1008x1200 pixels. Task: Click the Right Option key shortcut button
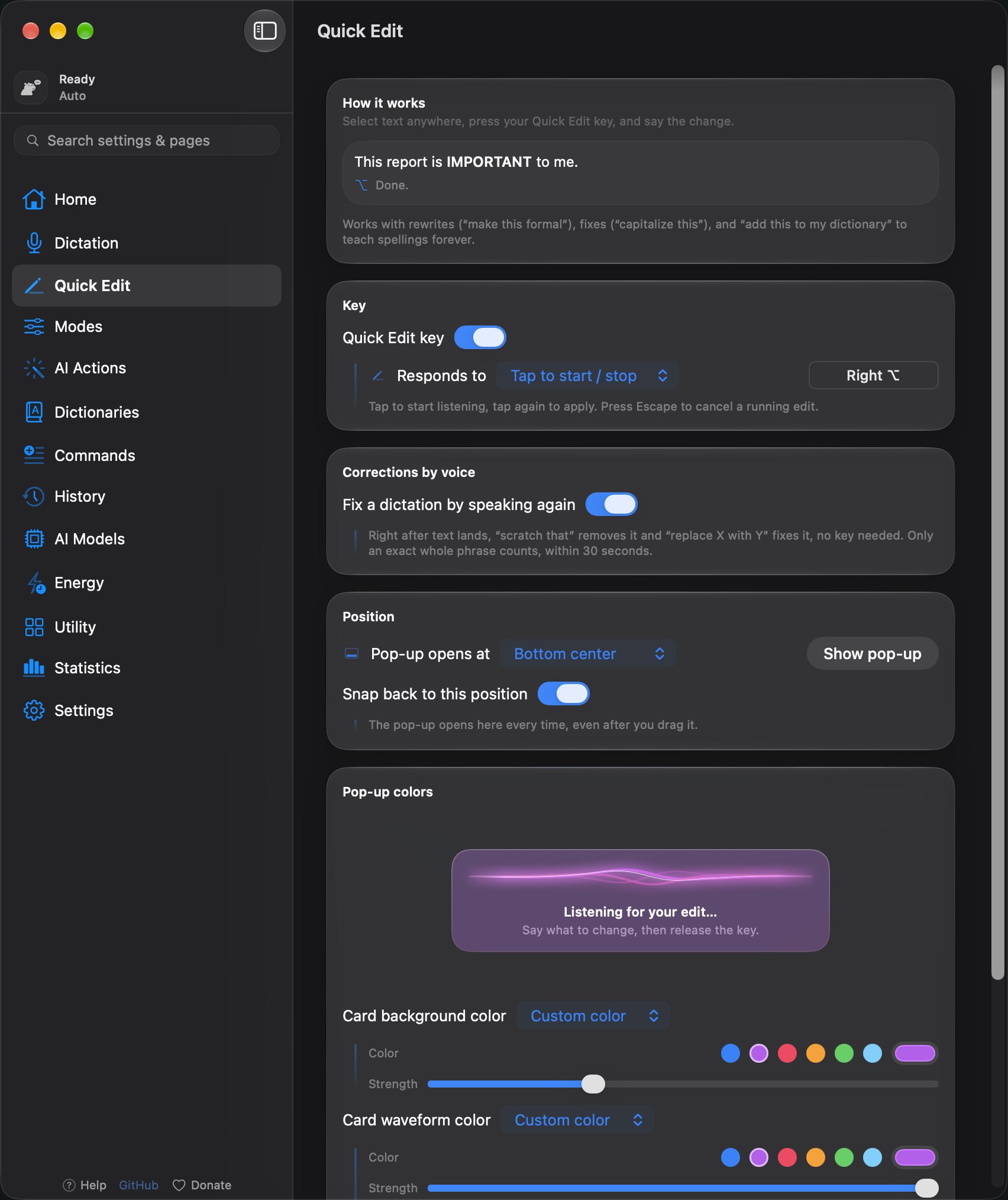(873, 375)
